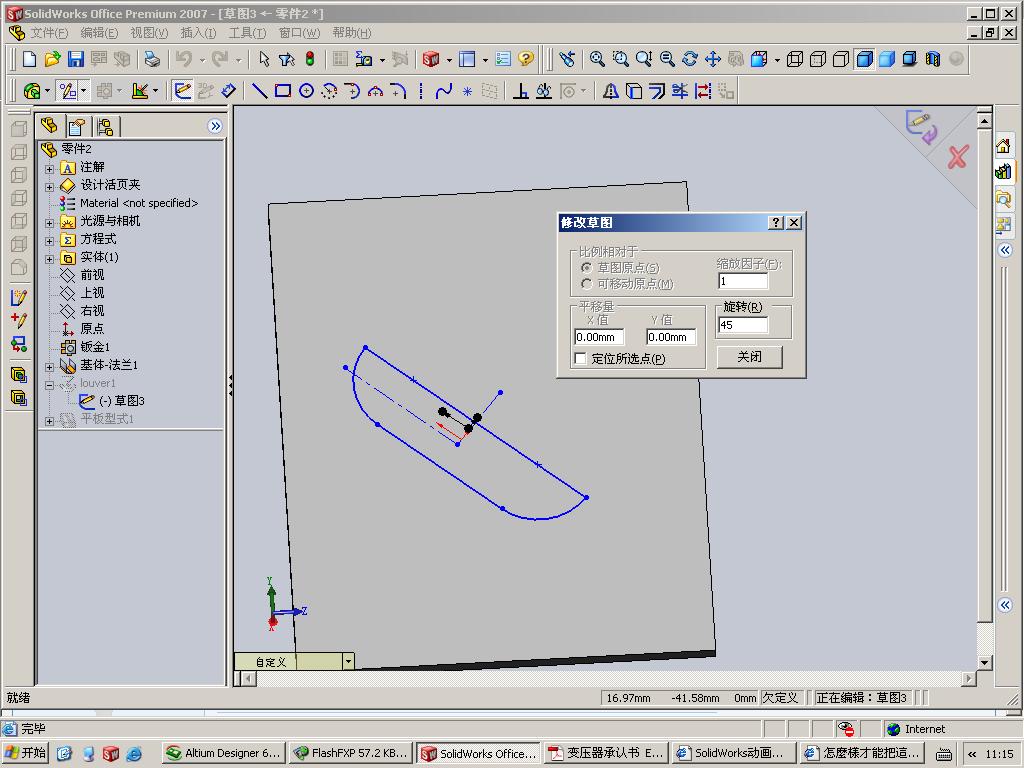1024x768 pixels.
Task: Open the Home icon in task pane
Action: coord(1004,146)
